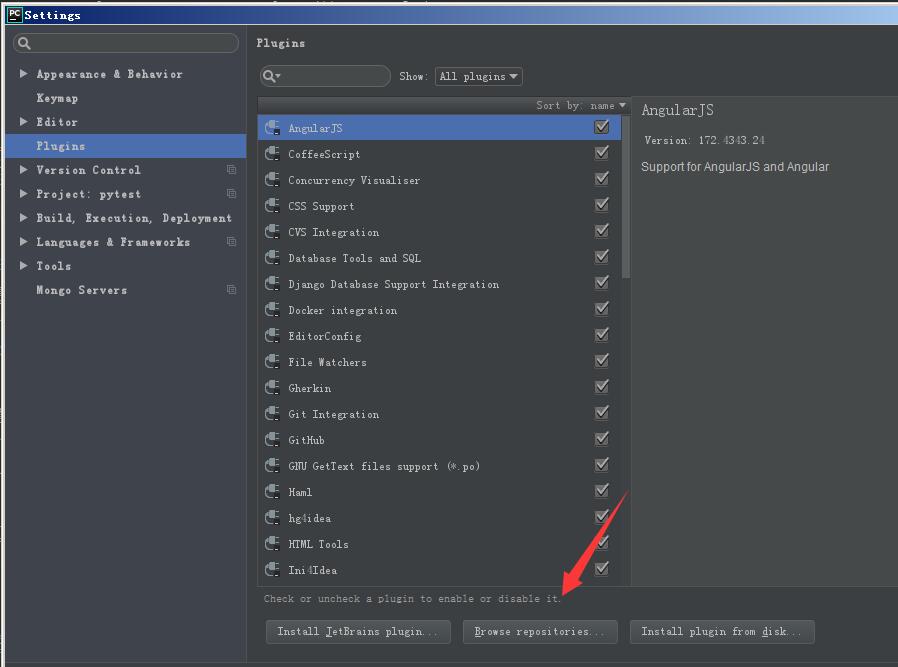Viewport: 898px width, 667px height.
Task: Select Plugins in the settings tree
Action: [x=125, y=146]
